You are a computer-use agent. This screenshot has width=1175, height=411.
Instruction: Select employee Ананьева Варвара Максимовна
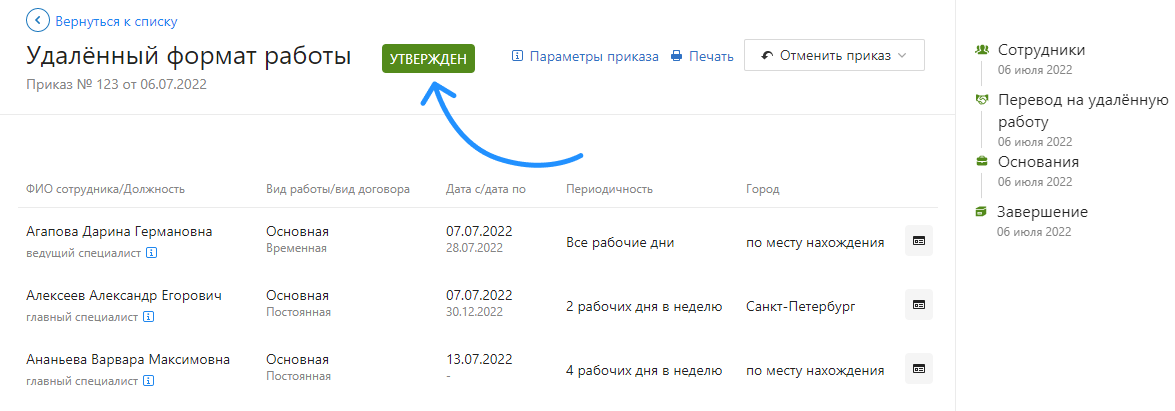(128, 360)
